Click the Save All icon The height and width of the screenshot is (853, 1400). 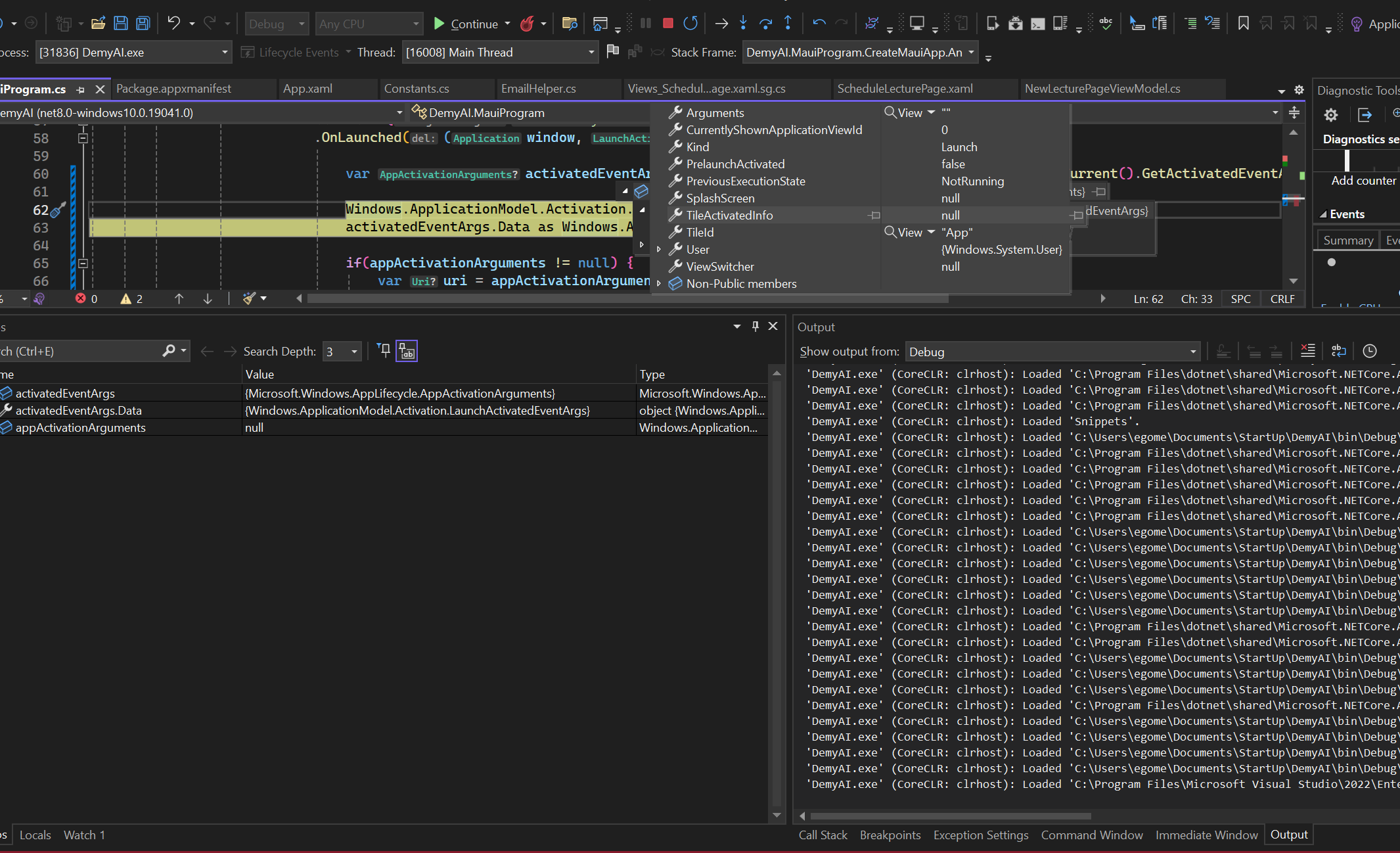pos(143,24)
